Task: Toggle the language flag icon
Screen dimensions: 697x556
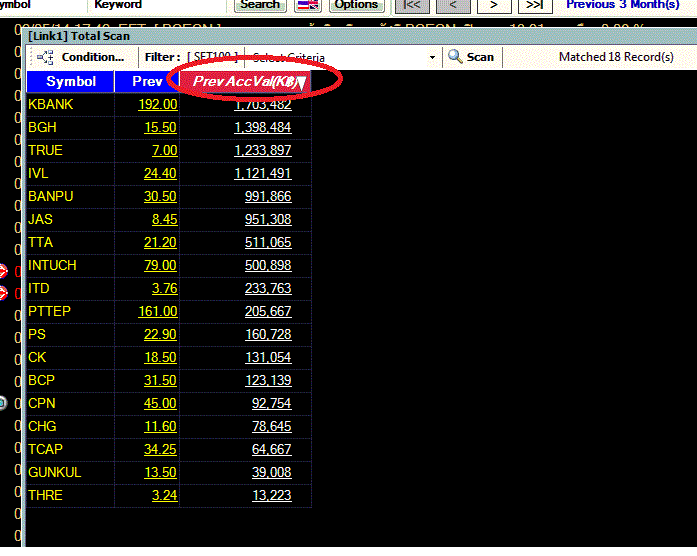Action: point(308,5)
